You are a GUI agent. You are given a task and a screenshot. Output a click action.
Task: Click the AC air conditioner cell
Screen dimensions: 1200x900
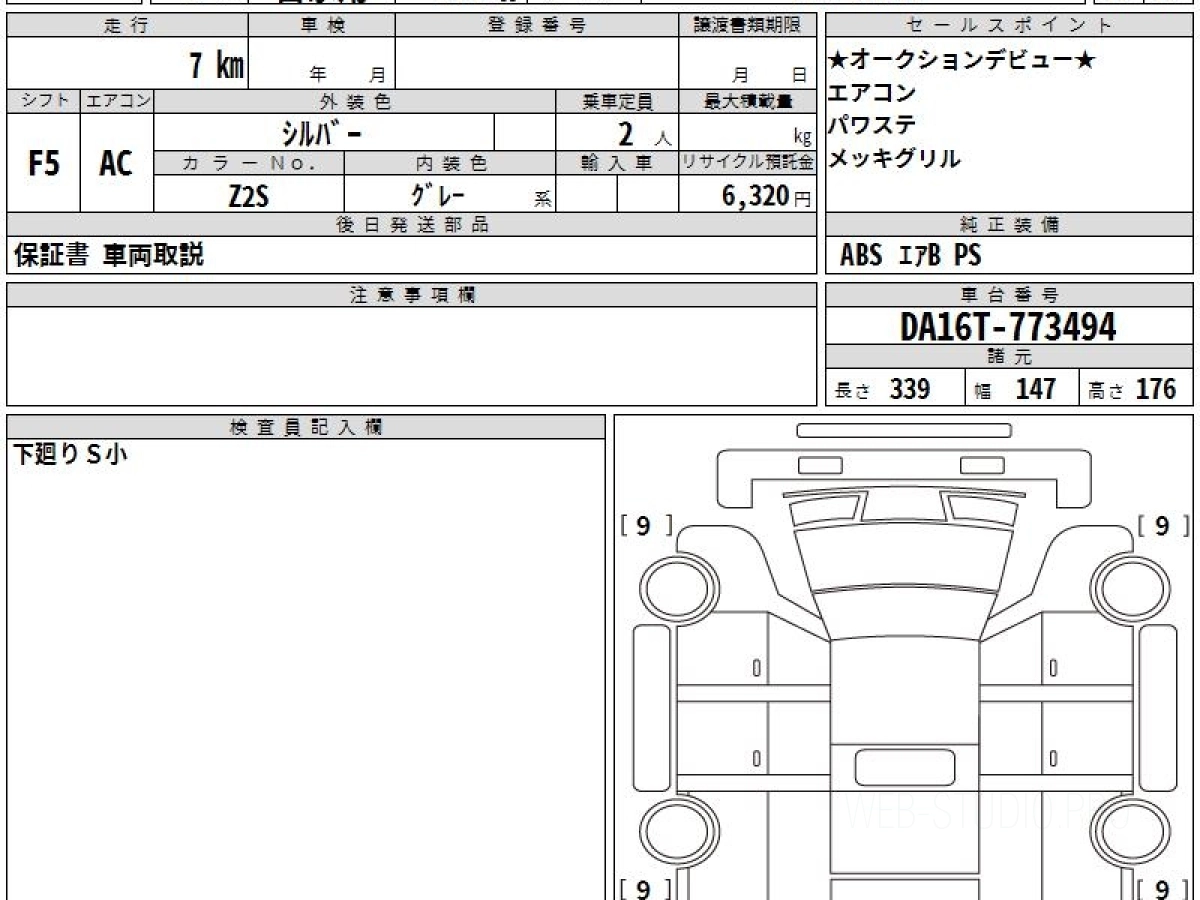coord(117,162)
